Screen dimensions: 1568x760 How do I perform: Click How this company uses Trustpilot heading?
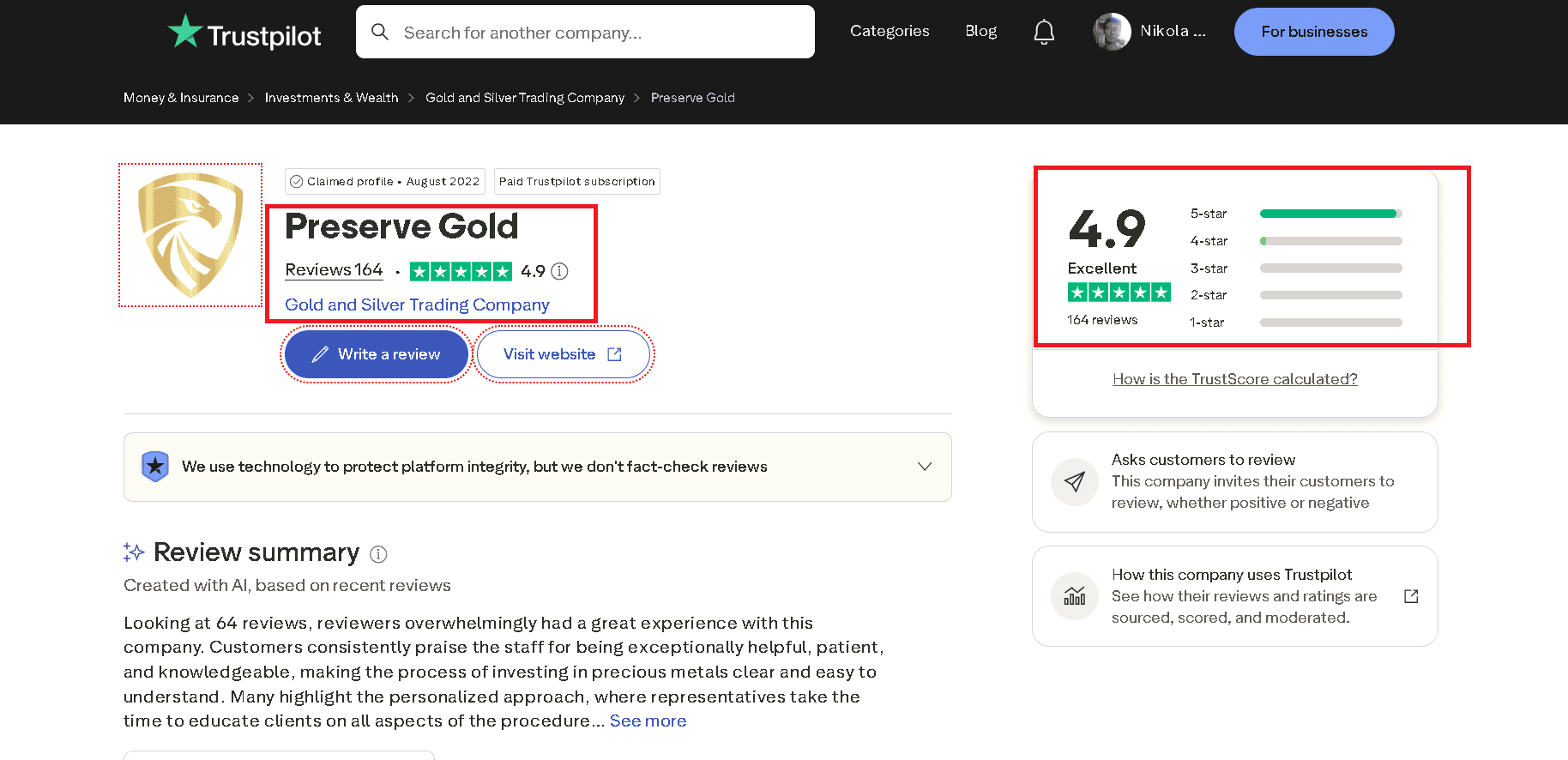pyautogui.click(x=1232, y=575)
